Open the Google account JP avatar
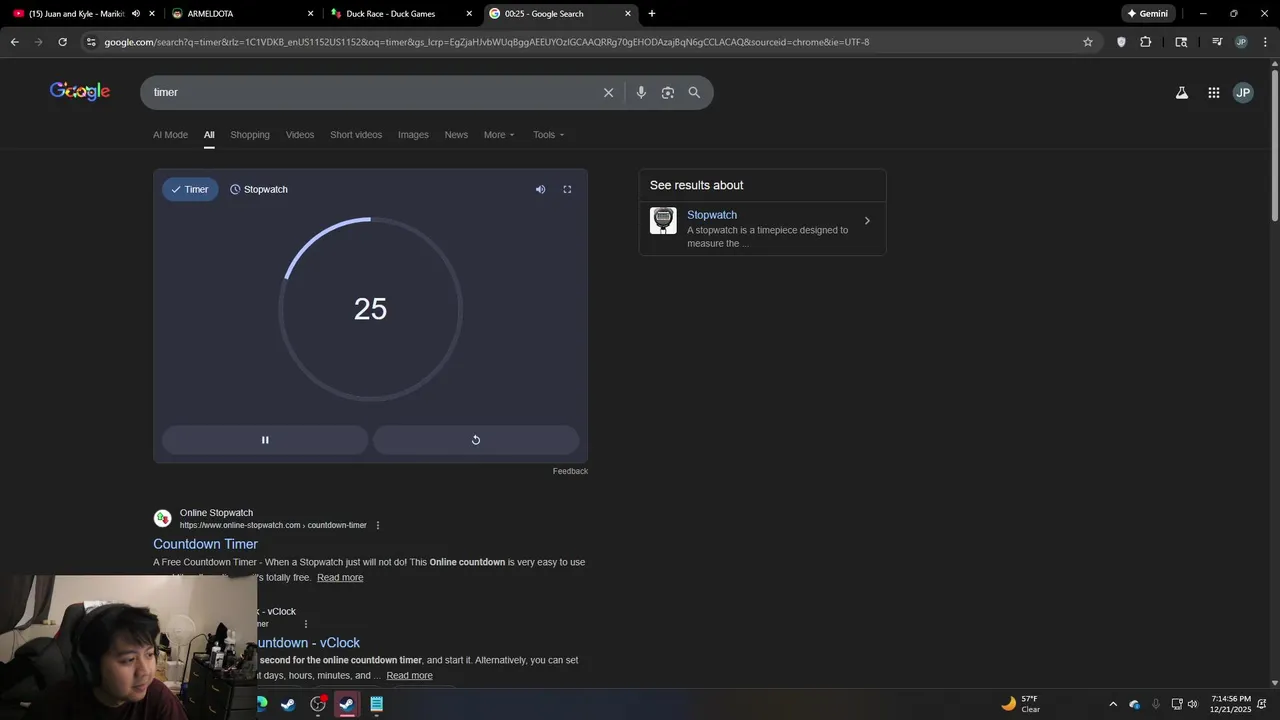1280x720 pixels. tap(1243, 92)
